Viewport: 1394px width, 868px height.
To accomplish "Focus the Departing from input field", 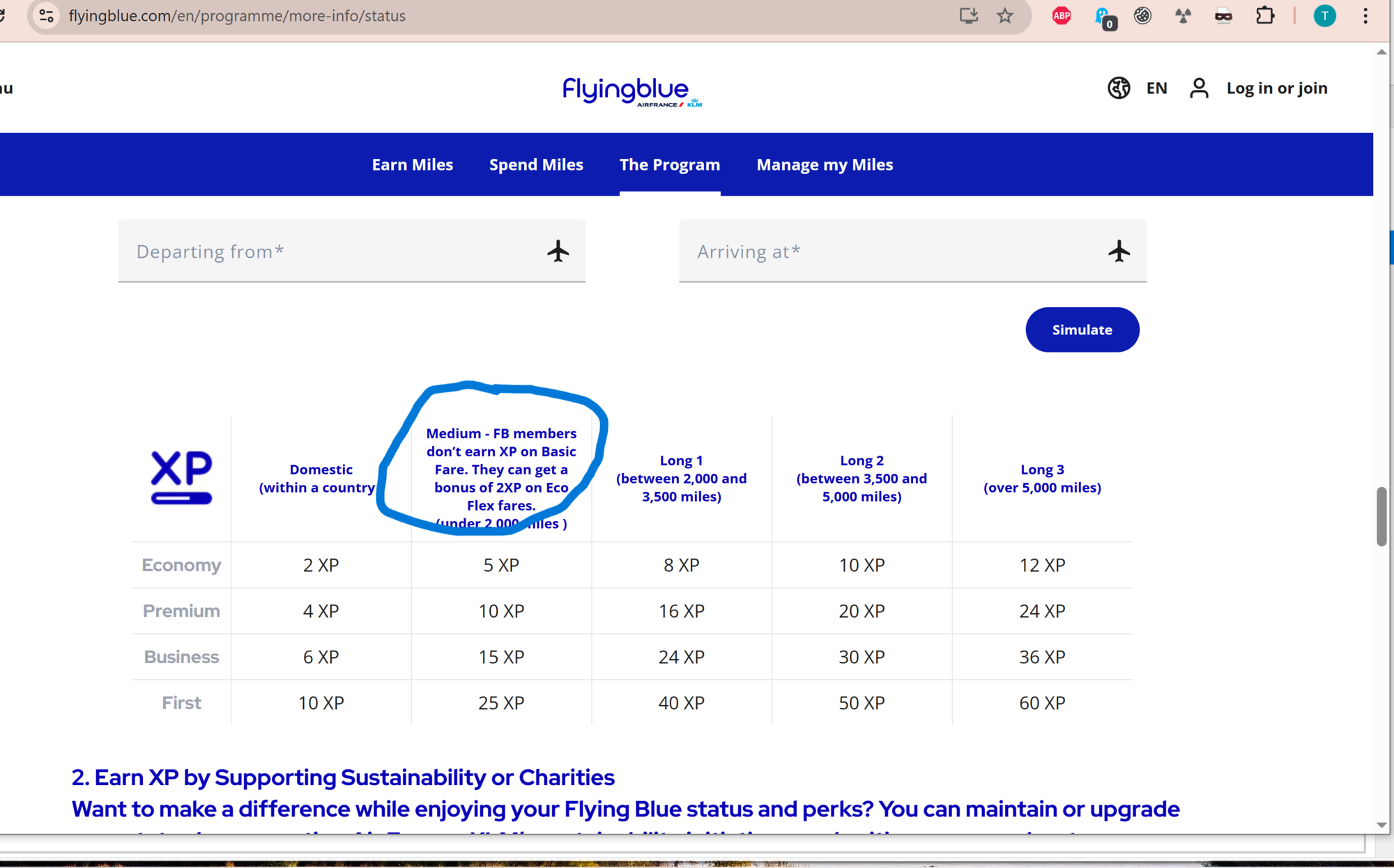I will 351,251.
